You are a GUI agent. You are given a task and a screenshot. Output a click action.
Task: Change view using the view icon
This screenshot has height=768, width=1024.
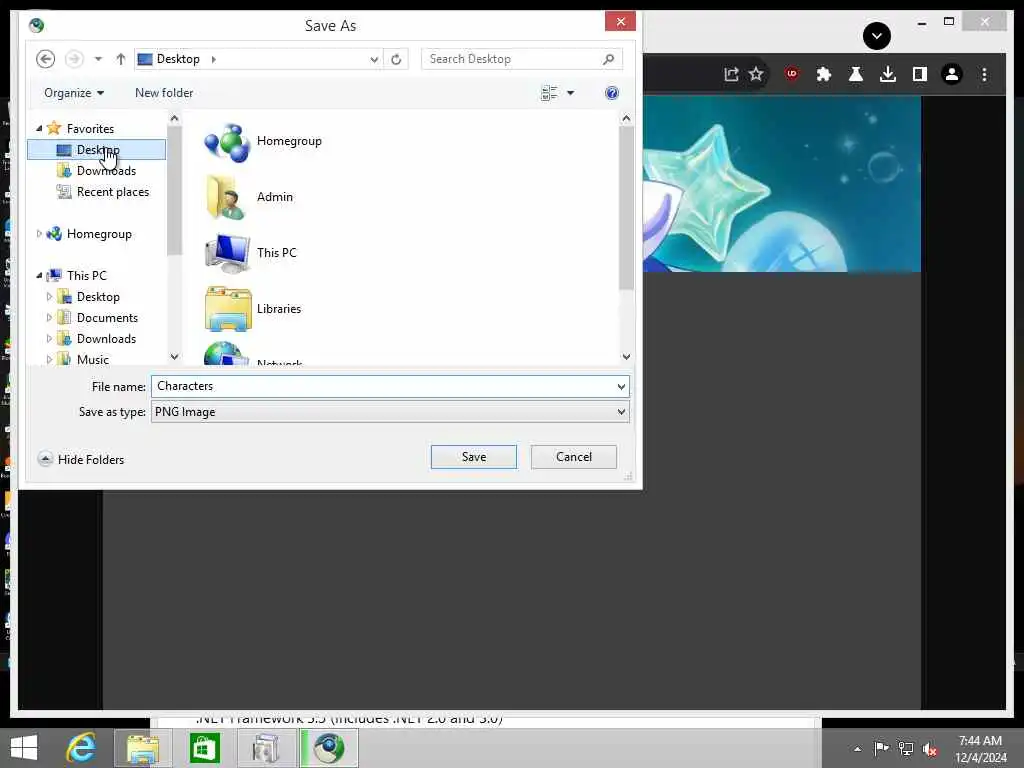coord(549,93)
